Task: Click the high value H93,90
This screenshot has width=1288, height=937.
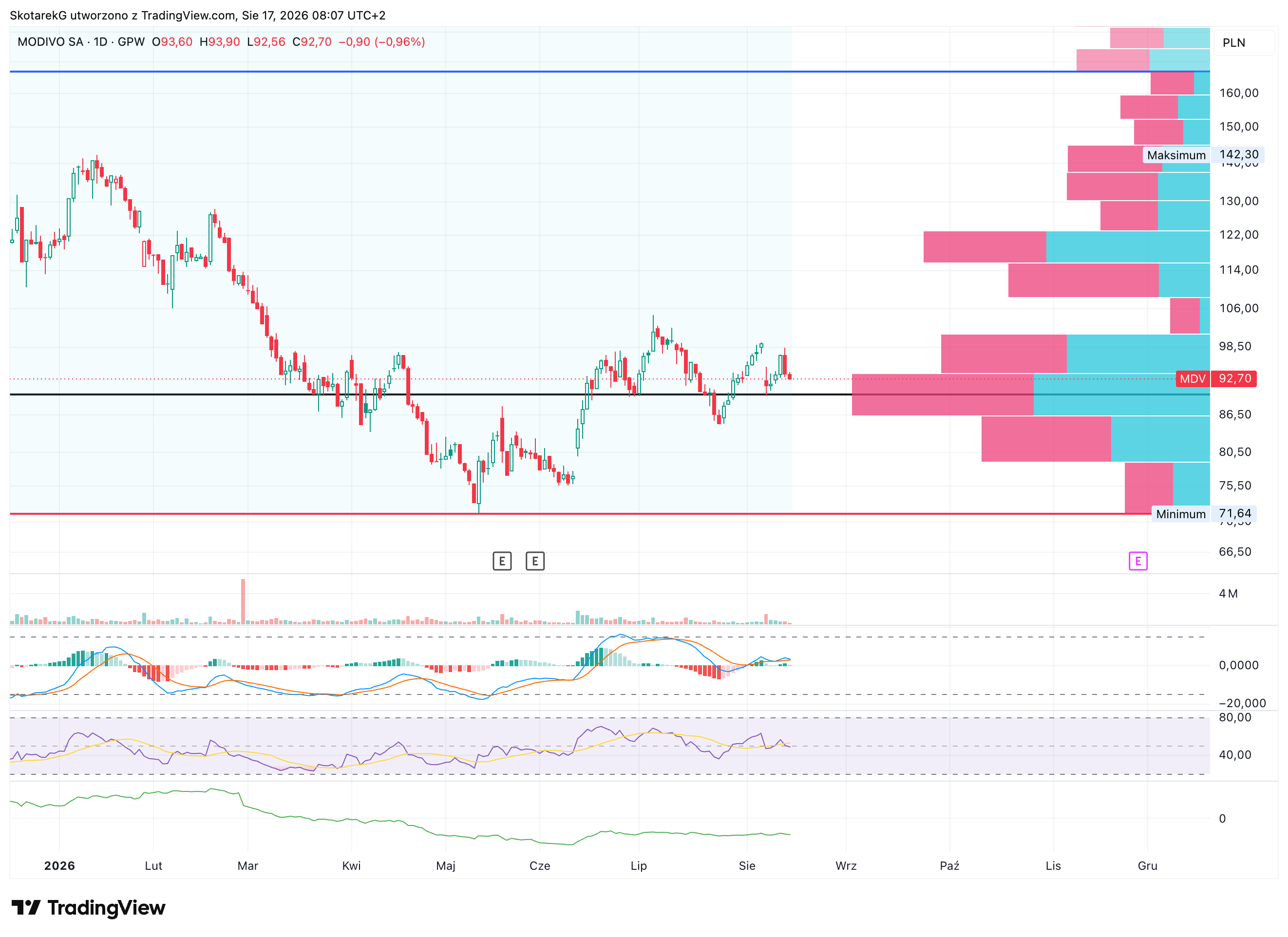Action: (220, 41)
